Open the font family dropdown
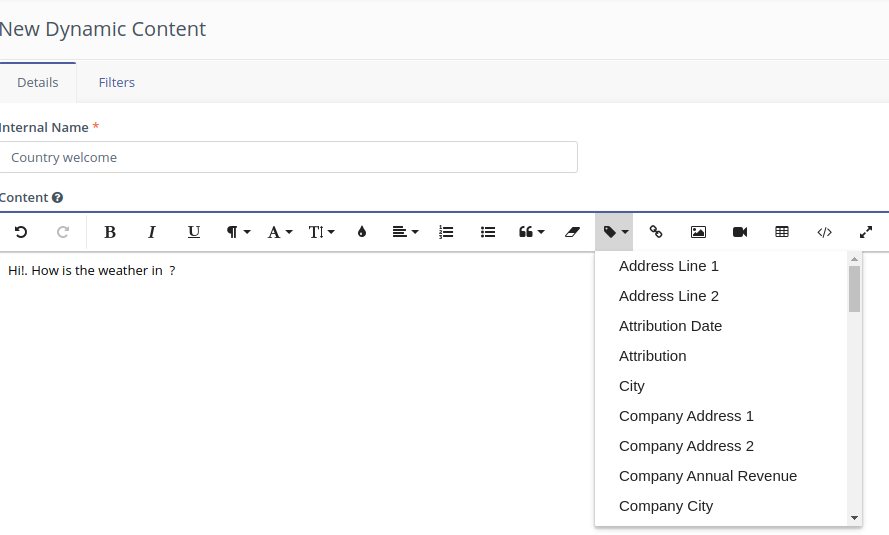Screen dimensions: 889x535 point(280,232)
